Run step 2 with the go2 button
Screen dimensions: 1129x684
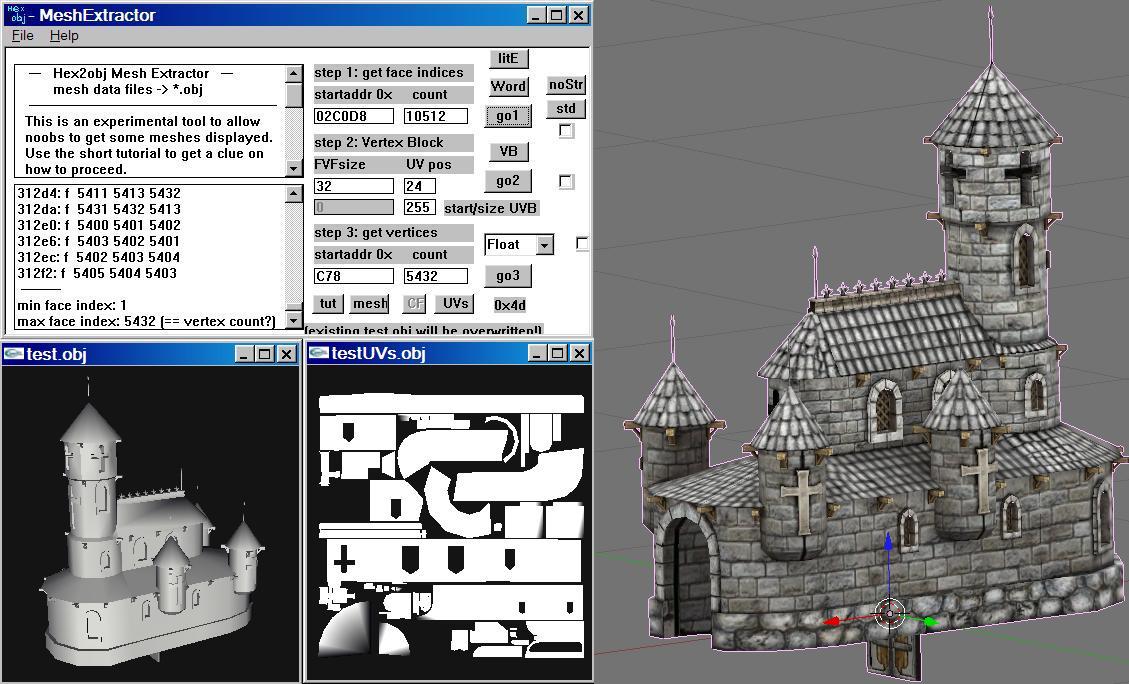[508, 181]
